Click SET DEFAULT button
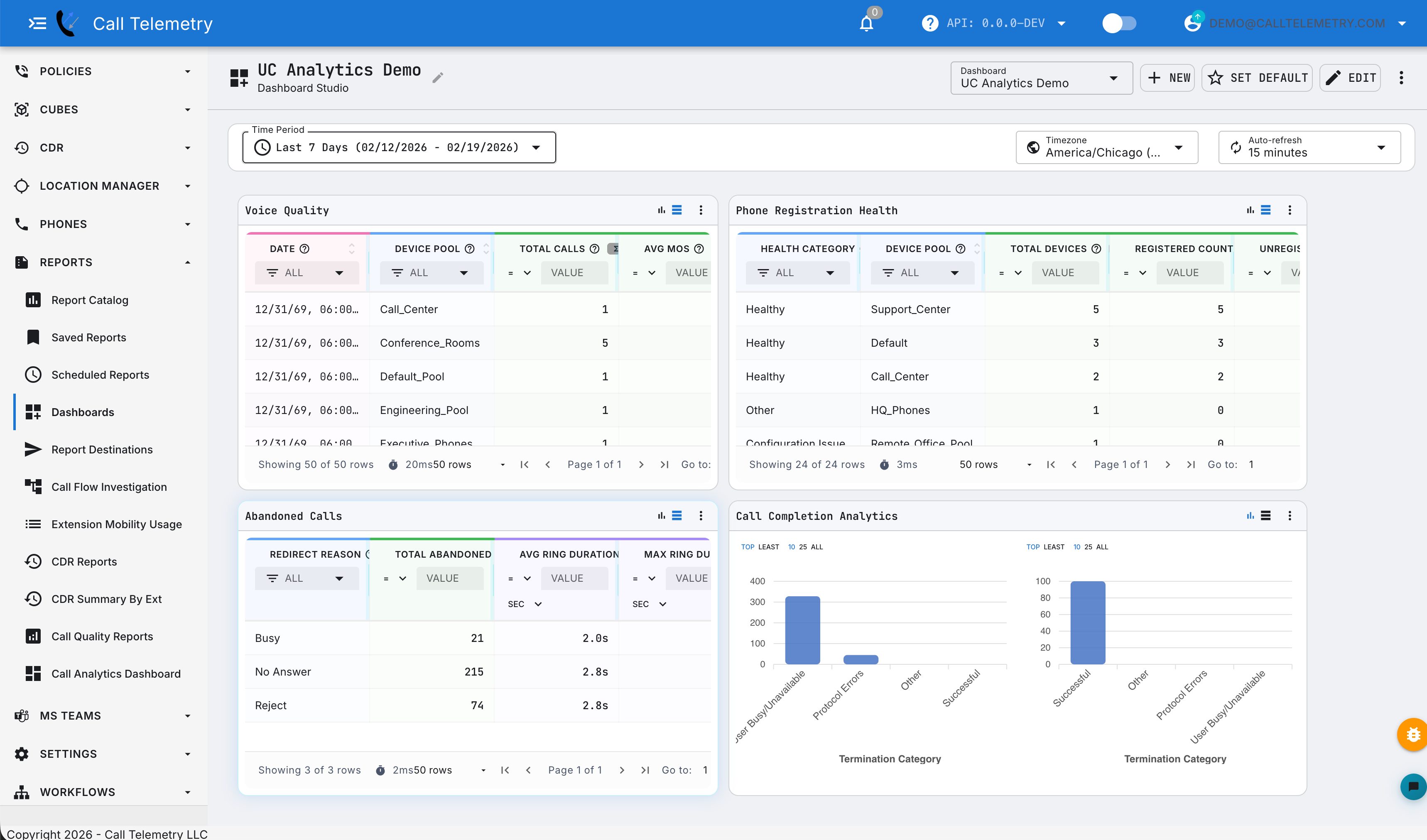1427x840 pixels. pos(1257,78)
